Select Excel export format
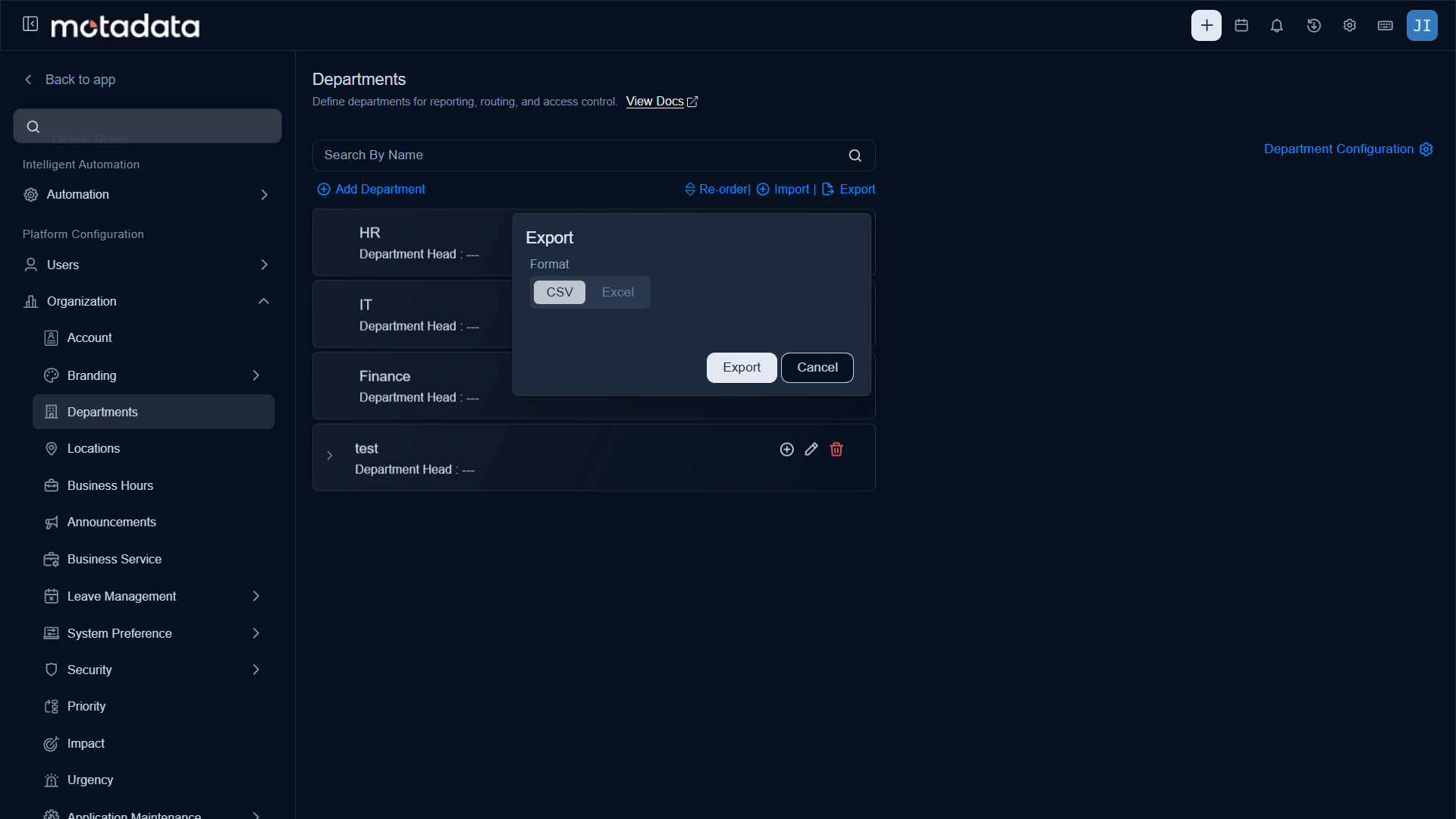The height and width of the screenshot is (819, 1456). coord(618,292)
